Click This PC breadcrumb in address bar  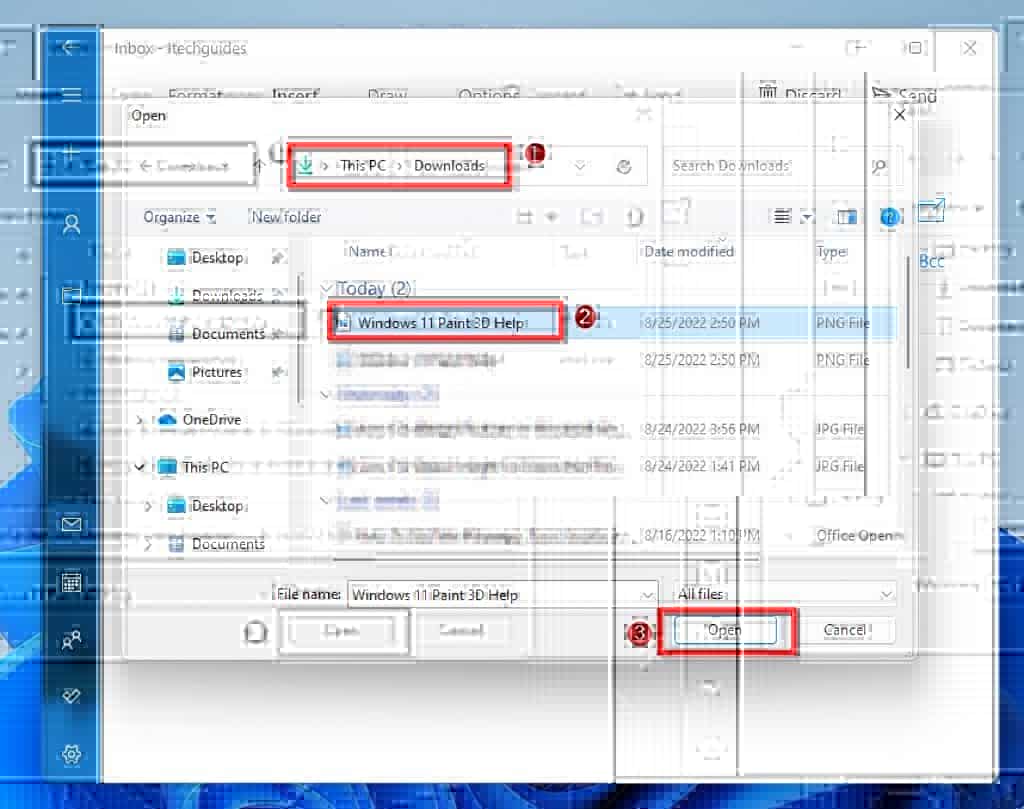363,166
